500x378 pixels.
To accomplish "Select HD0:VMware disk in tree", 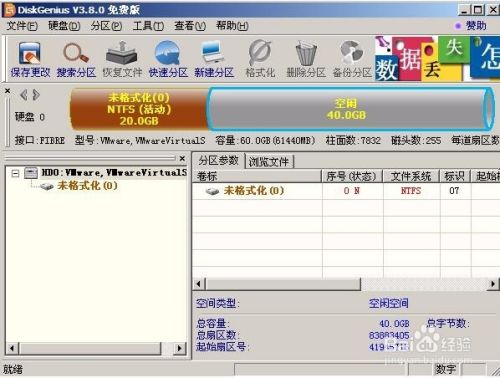I will click(x=114, y=173).
